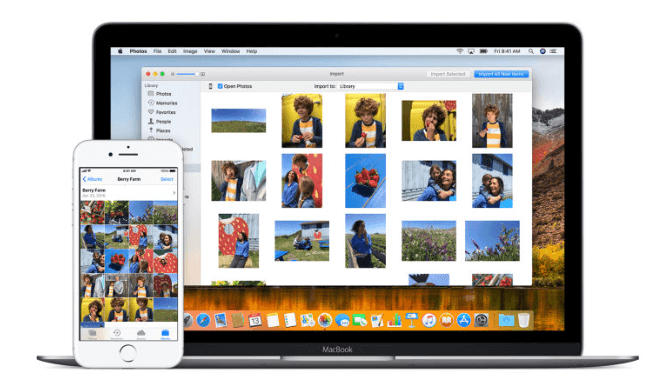Open iTunes from the dock
The image size is (654, 384).
(429, 320)
